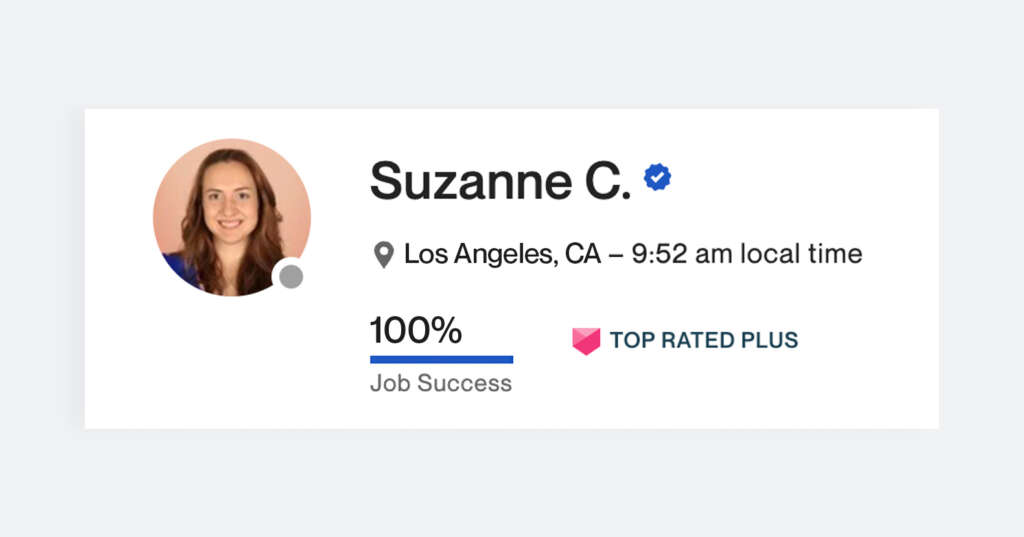Click the pink Top Rated Plus badge icon
The height and width of the screenshot is (537, 1024).
[x=586, y=341]
